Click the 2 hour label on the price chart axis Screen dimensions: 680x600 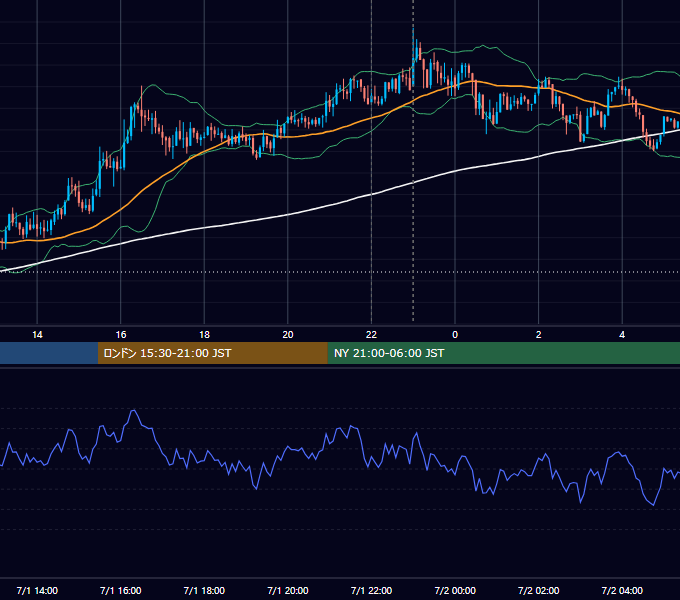click(x=539, y=335)
